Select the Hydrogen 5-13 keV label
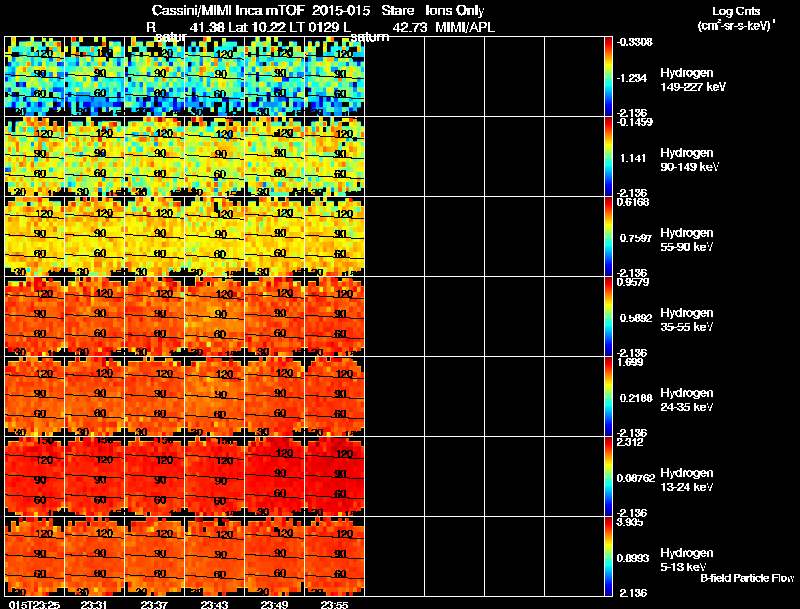800x609 pixels. click(687, 560)
